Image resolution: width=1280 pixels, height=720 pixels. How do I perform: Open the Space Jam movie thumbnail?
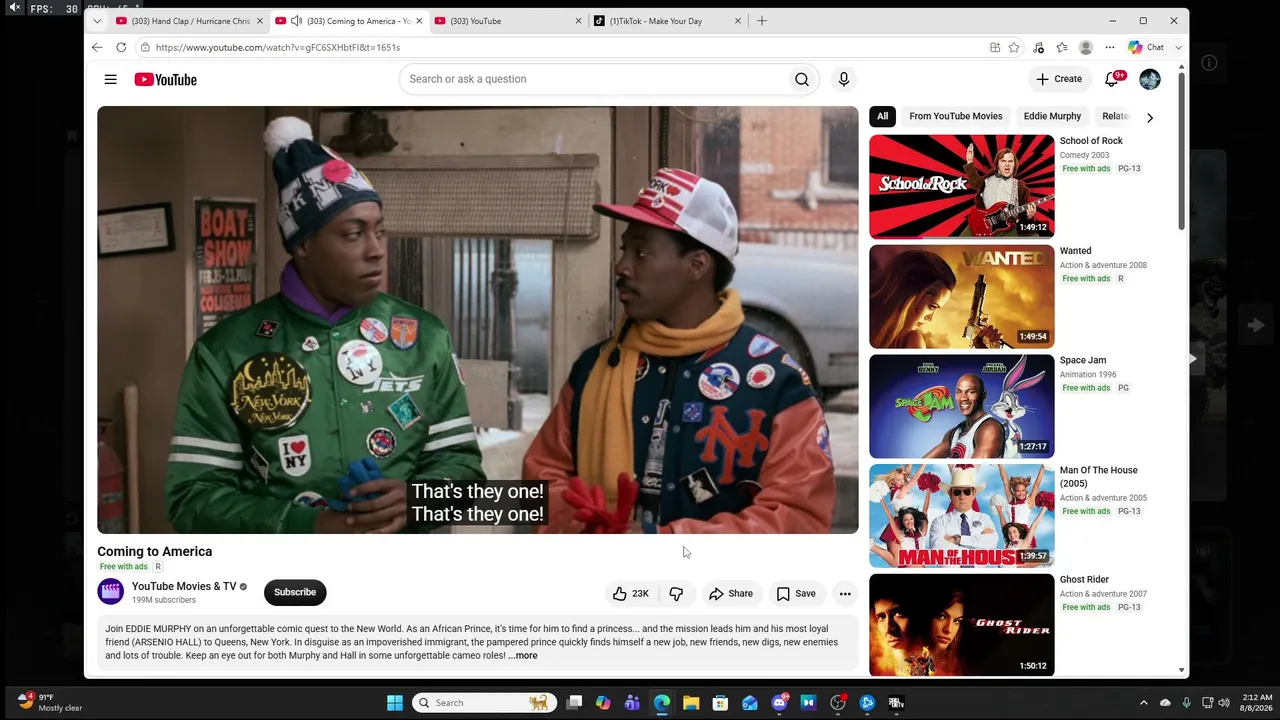coord(962,406)
